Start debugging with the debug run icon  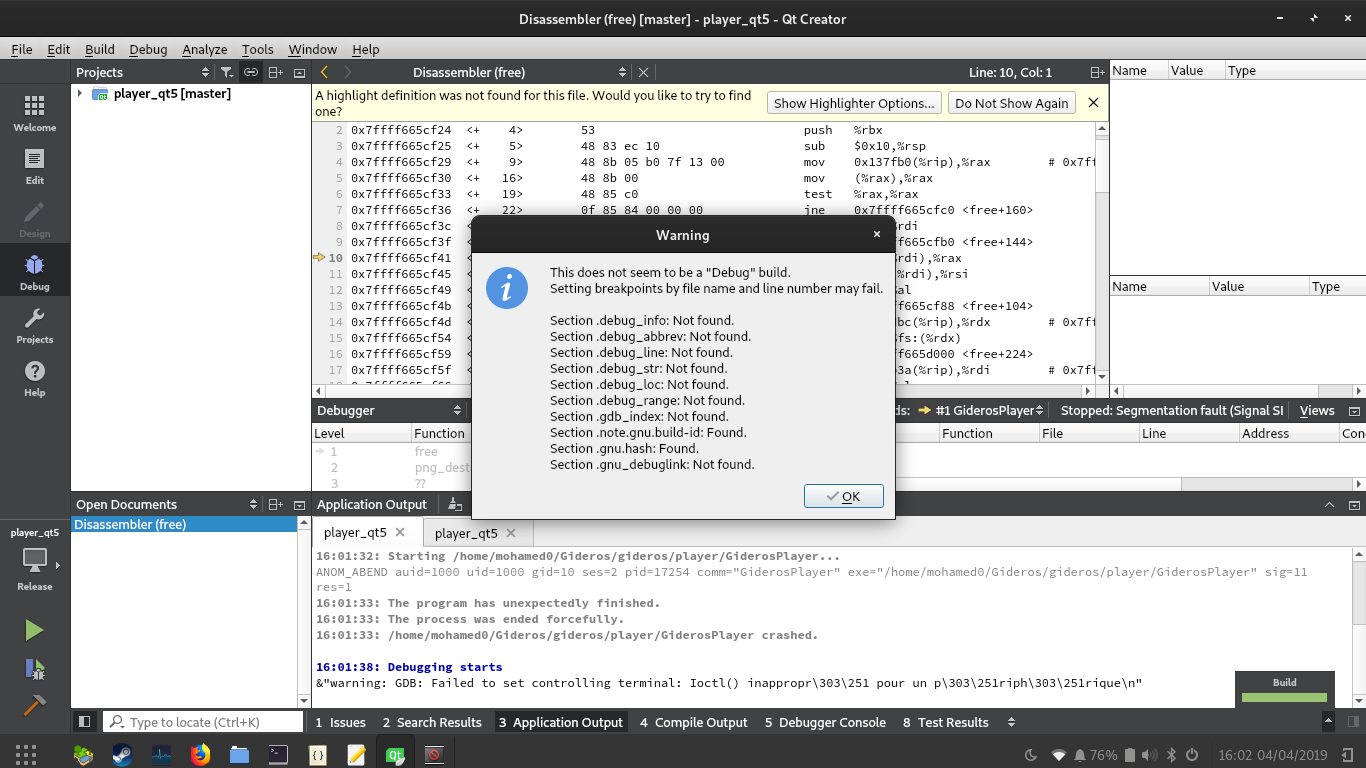click(x=34, y=668)
